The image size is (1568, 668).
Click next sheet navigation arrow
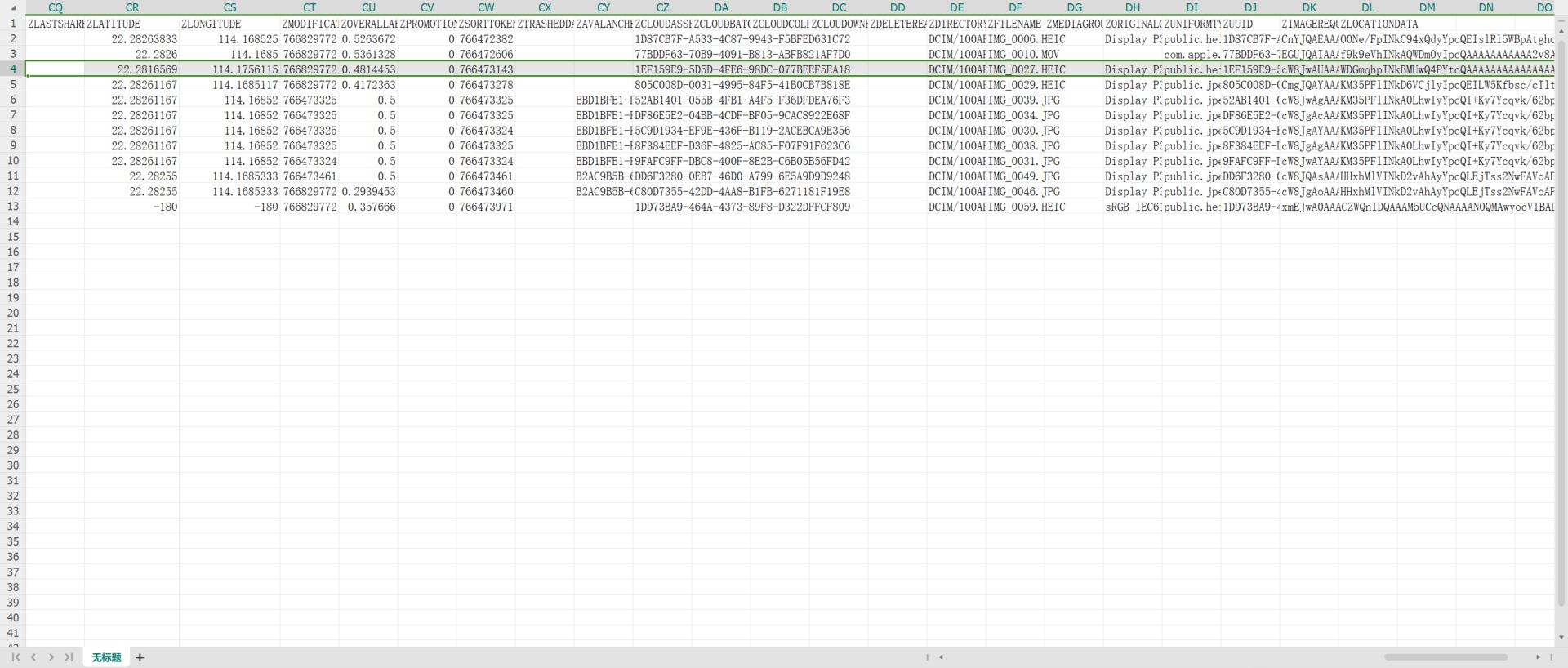tap(51, 657)
